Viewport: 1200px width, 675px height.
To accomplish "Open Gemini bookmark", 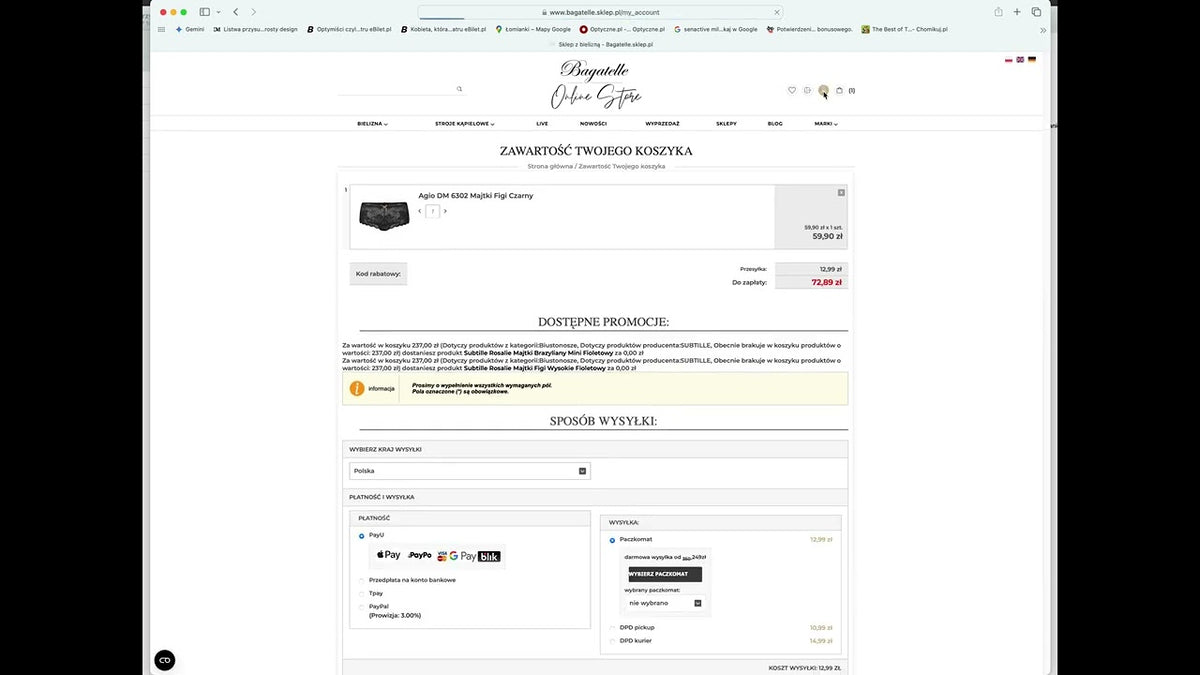I will click(x=191, y=29).
